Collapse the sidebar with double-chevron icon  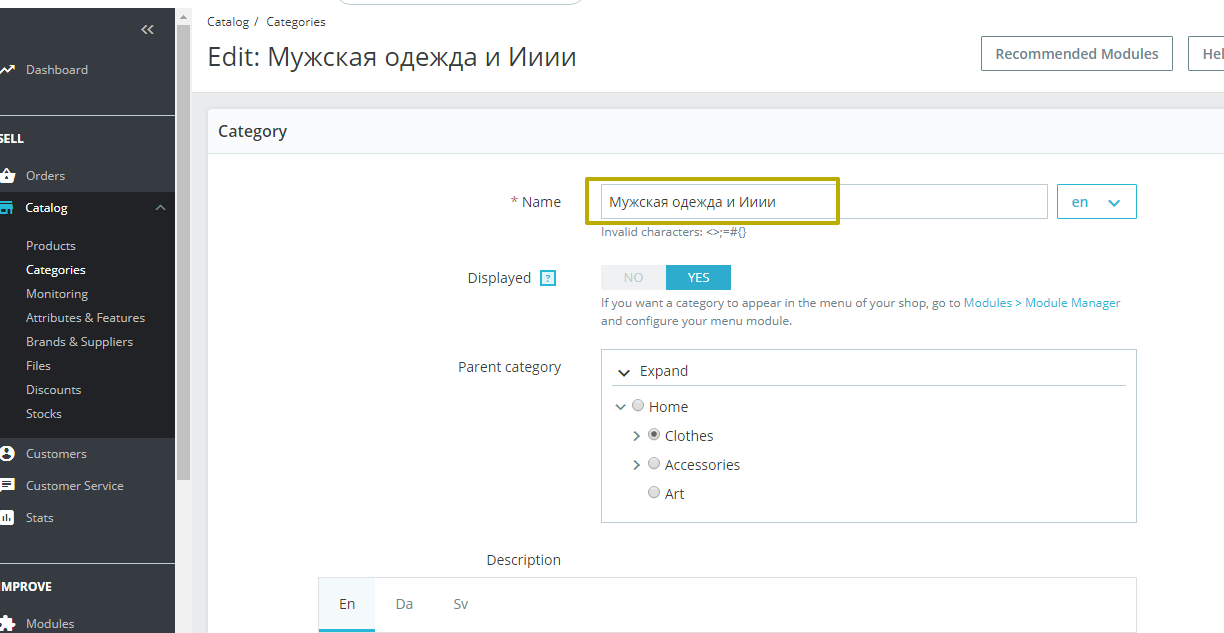[x=148, y=30]
